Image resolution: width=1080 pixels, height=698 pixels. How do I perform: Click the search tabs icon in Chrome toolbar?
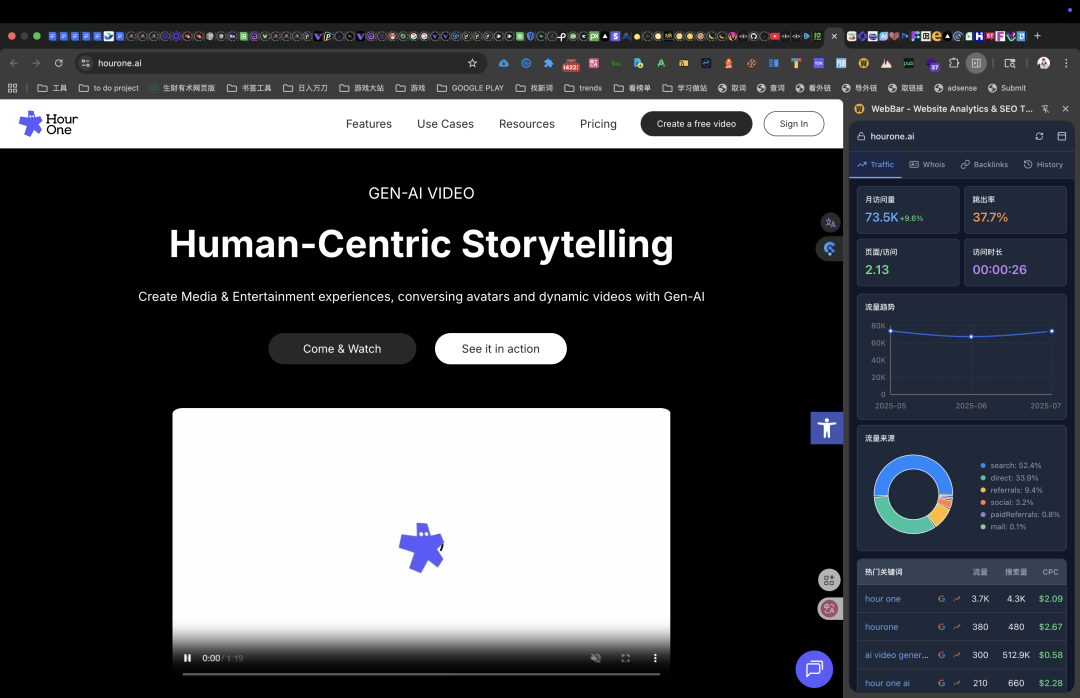tap(1010, 63)
